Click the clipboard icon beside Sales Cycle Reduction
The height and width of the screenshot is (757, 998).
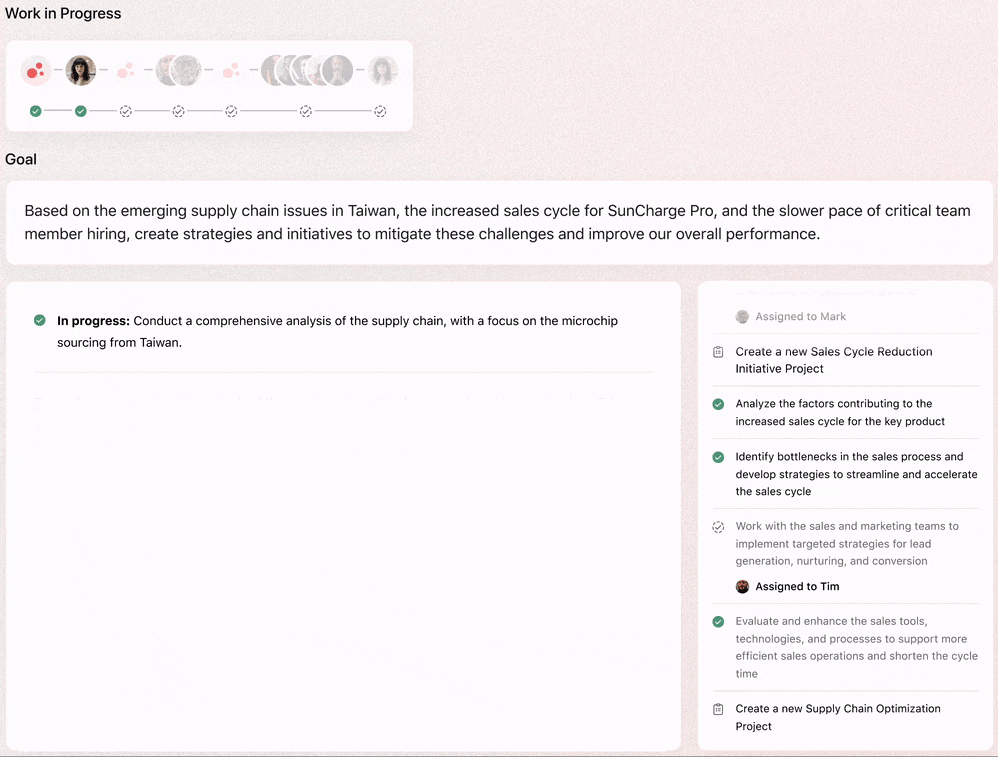pos(718,352)
